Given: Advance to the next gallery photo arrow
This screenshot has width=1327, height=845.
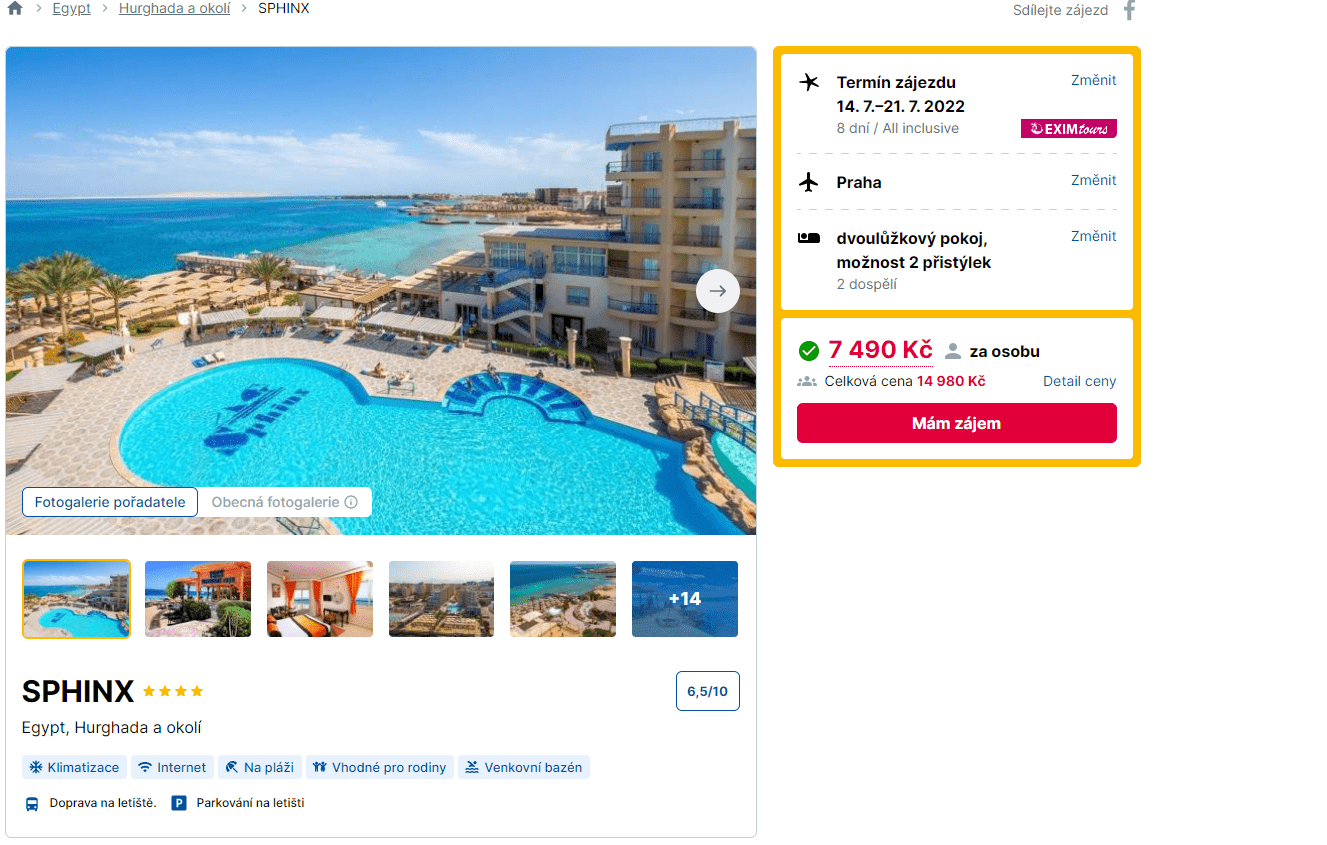Looking at the screenshot, I should tap(718, 291).
